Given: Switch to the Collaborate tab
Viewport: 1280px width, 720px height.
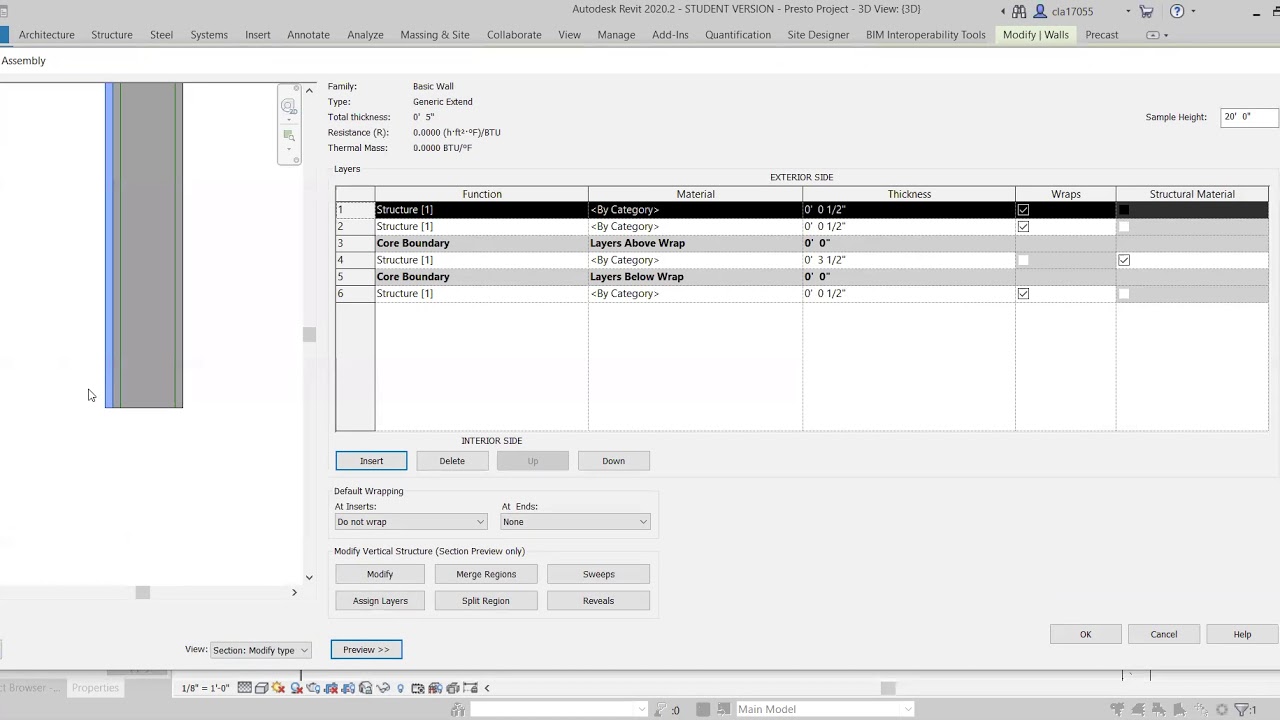Looking at the screenshot, I should click(x=514, y=35).
